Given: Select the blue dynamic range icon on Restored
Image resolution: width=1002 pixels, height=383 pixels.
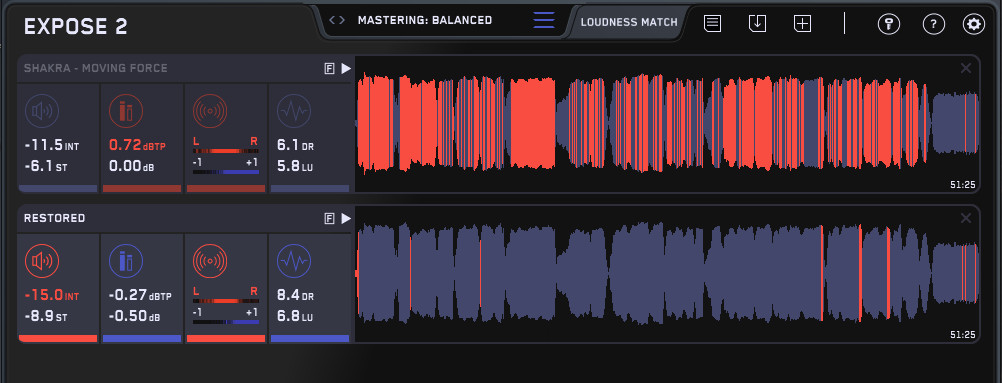Looking at the screenshot, I should 294,262.
